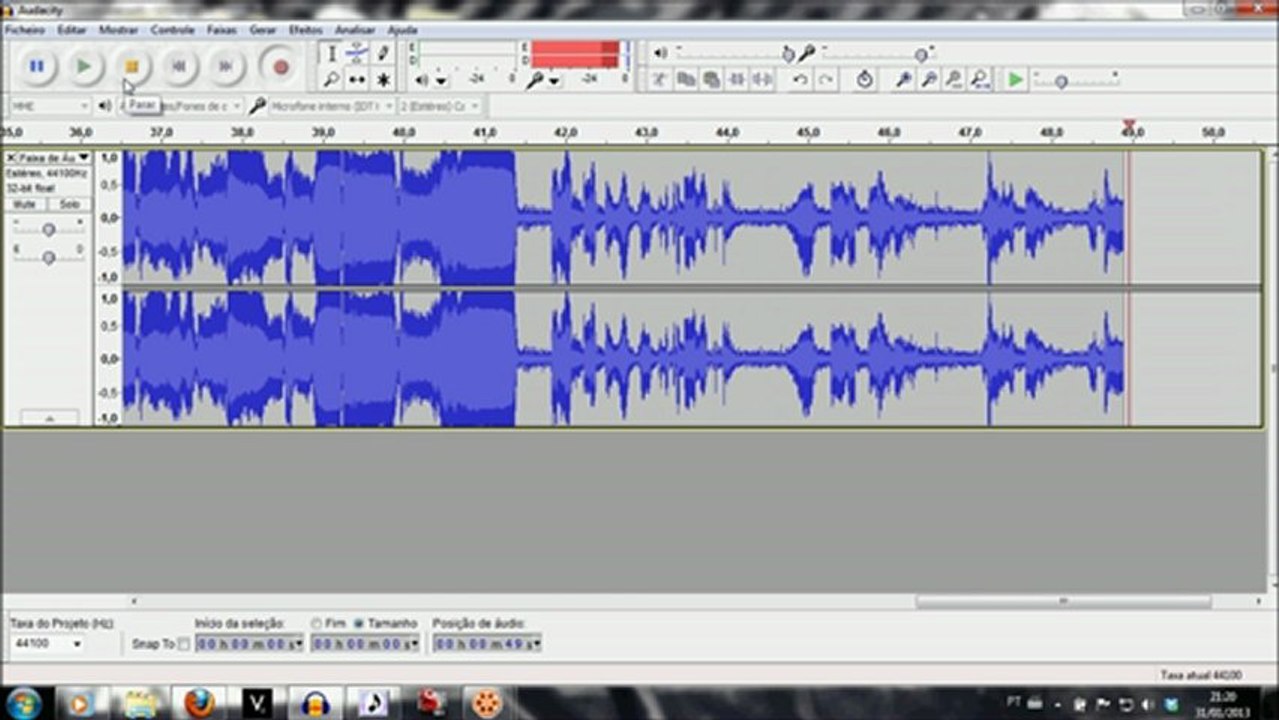The width and height of the screenshot is (1279, 720).
Task: Open the Controle menu
Action: pyautogui.click(x=173, y=30)
